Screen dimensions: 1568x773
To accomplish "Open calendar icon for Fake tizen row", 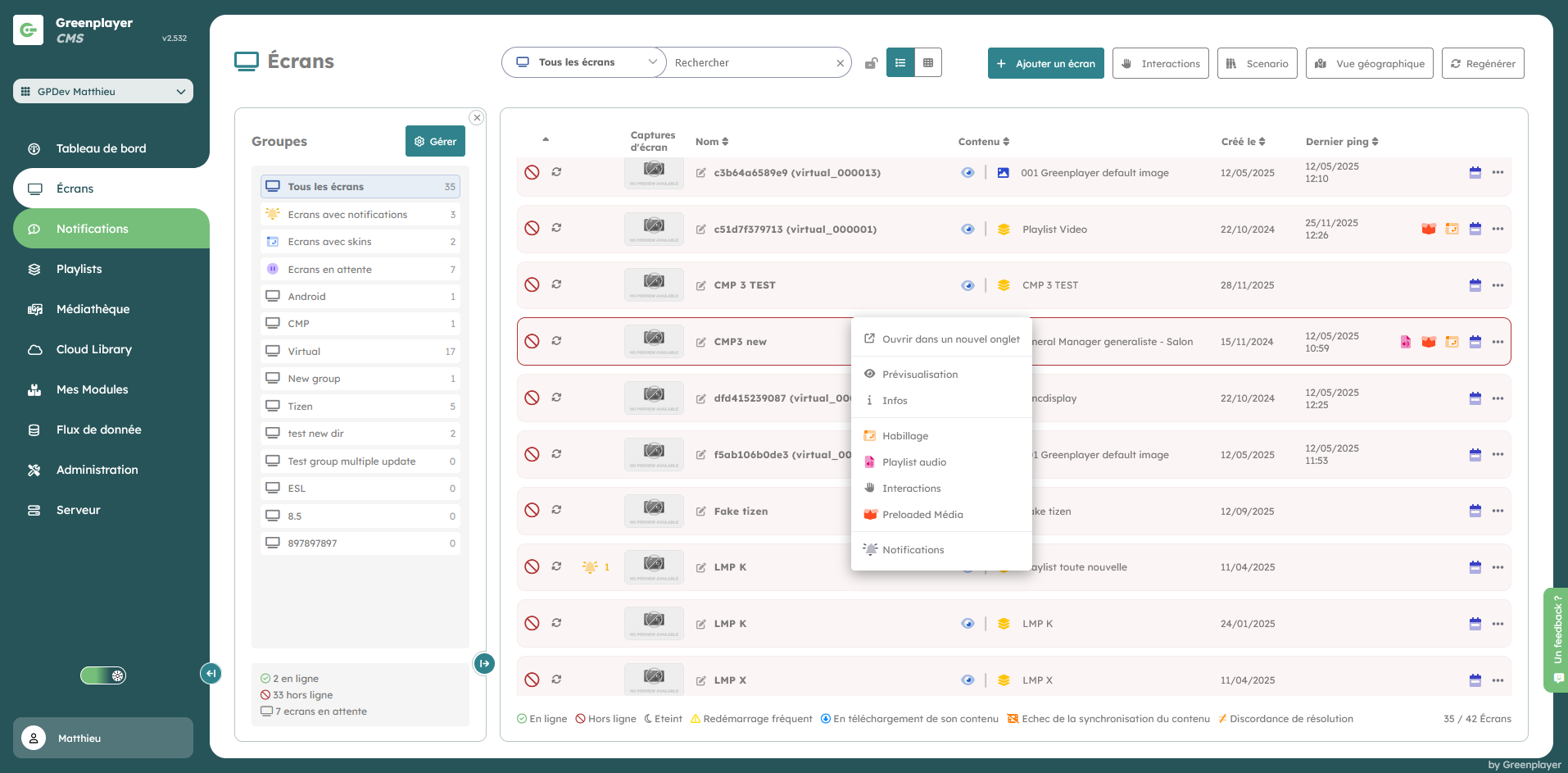I will coord(1475,511).
